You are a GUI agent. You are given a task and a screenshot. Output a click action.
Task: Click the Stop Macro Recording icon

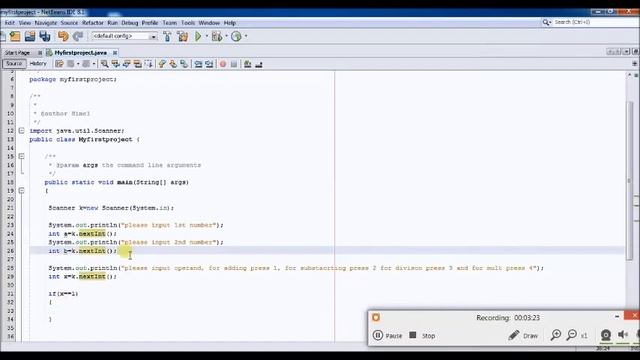234,64
